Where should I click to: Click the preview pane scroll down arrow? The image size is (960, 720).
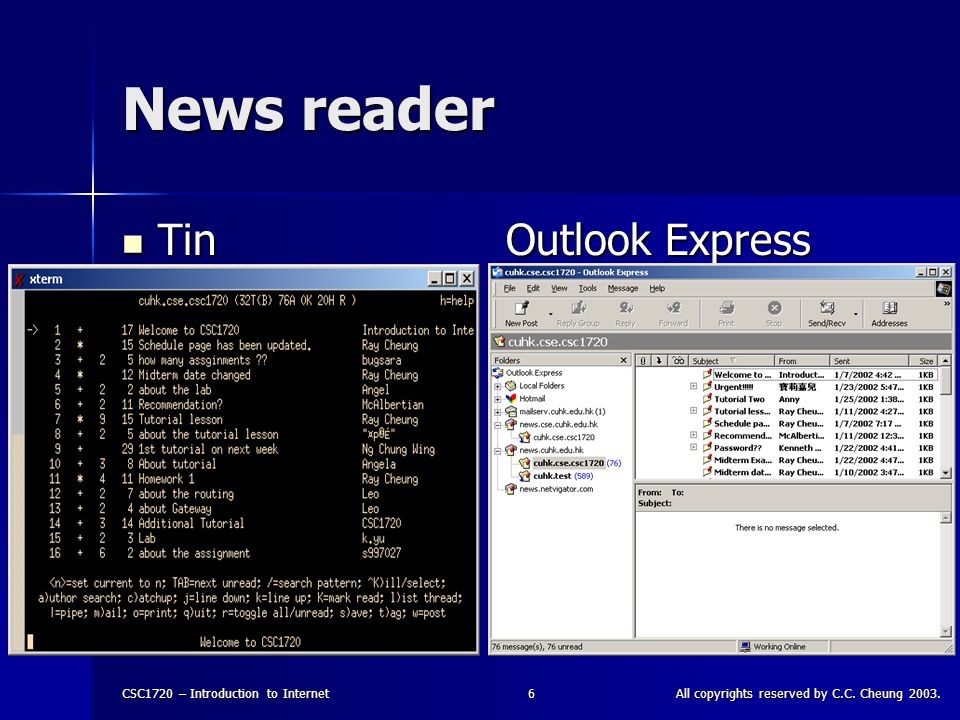pos(945,631)
